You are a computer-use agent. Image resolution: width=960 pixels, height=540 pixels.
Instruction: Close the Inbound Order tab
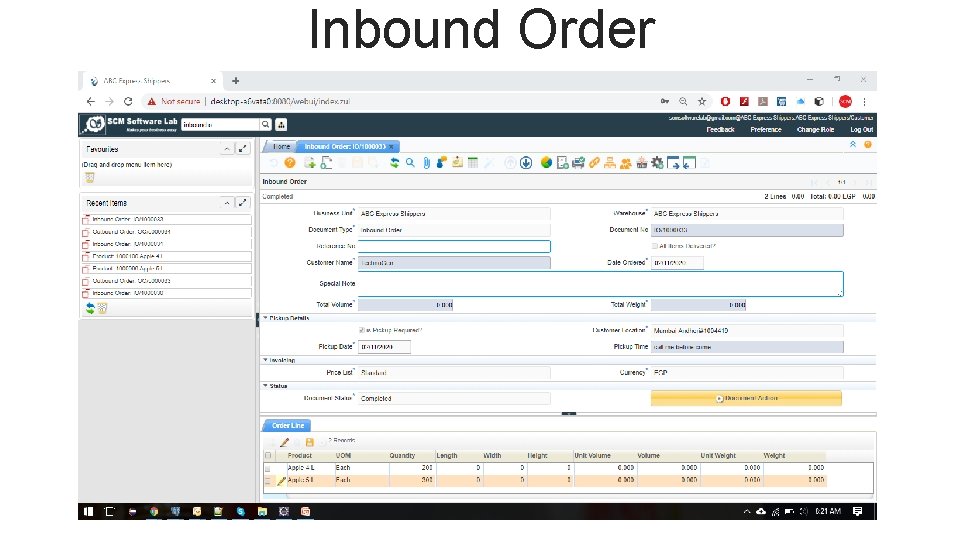[x=391, y=147]
